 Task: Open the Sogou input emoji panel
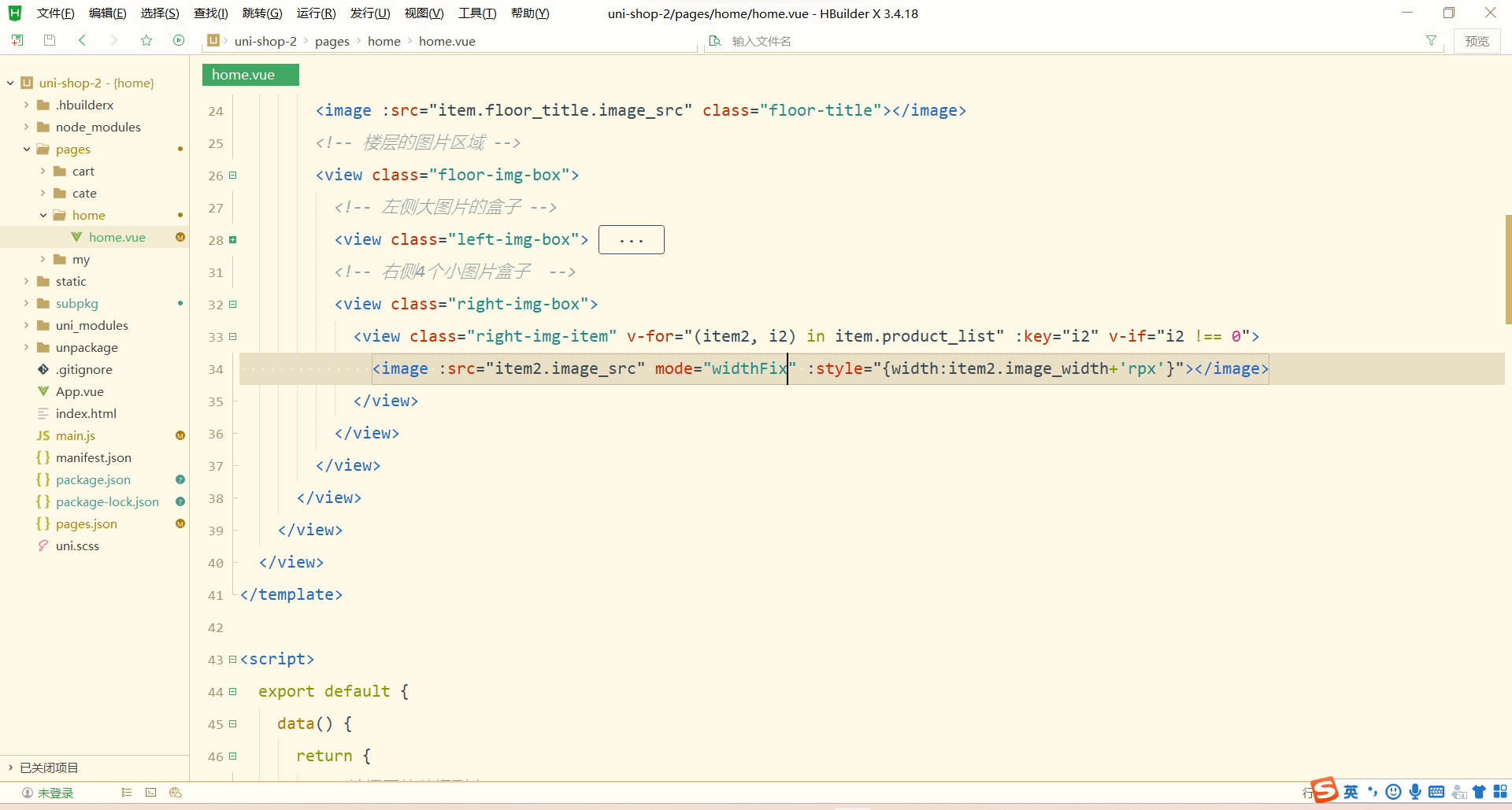point(1394,792)
